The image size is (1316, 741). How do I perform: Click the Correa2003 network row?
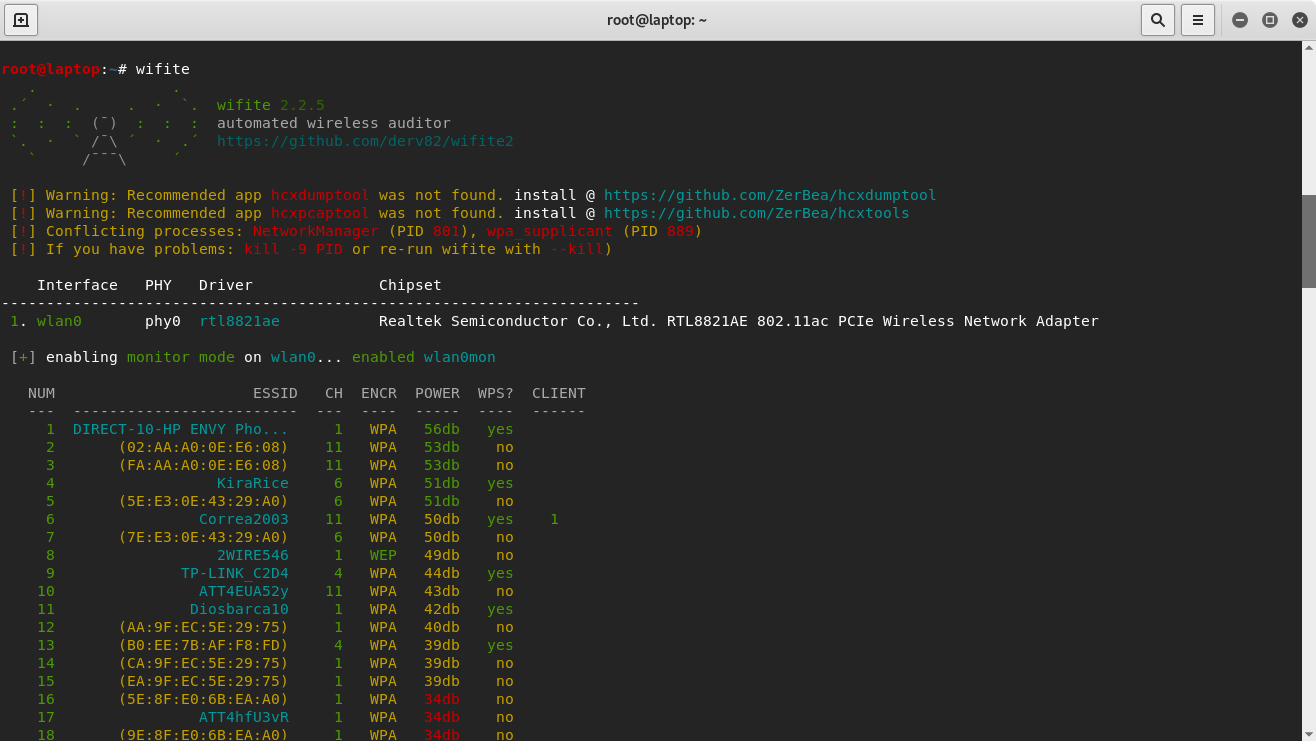[x=243, y=519]
